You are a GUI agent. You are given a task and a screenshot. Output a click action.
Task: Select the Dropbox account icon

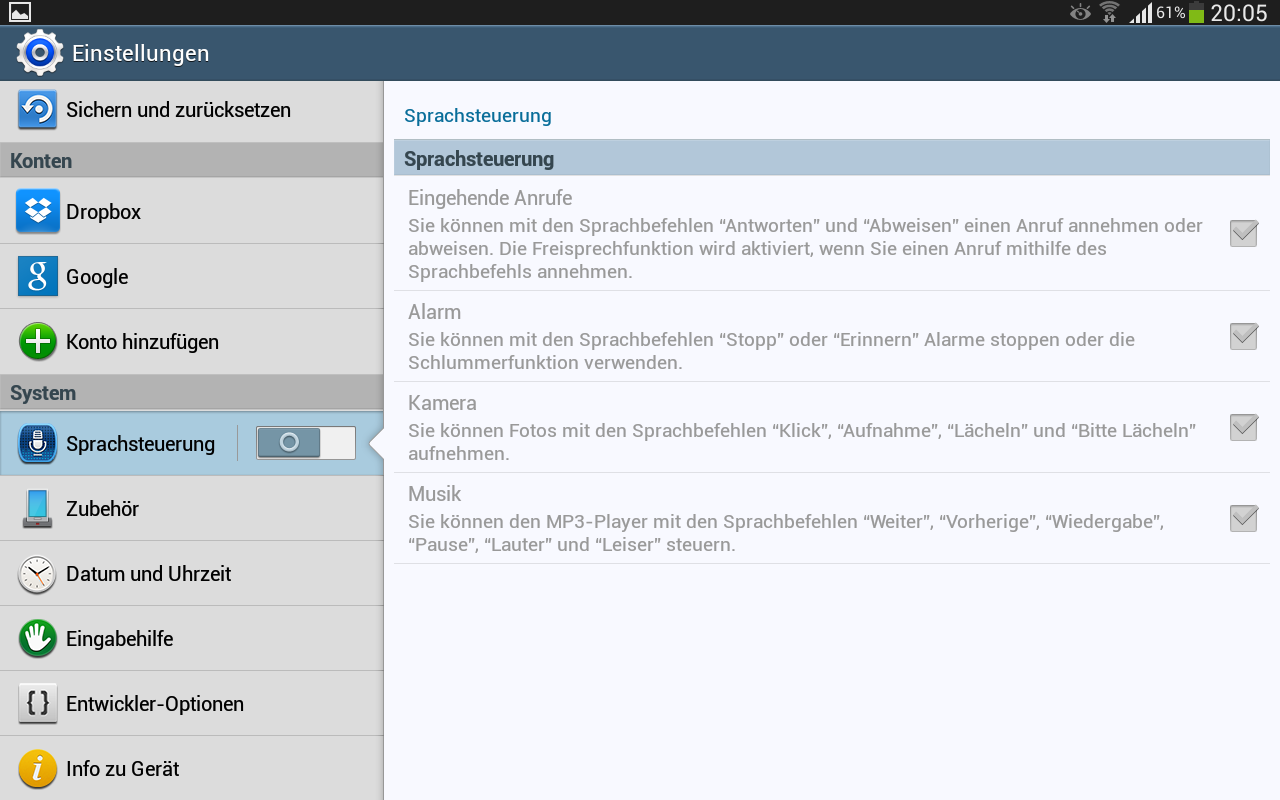tap(37, 211)
